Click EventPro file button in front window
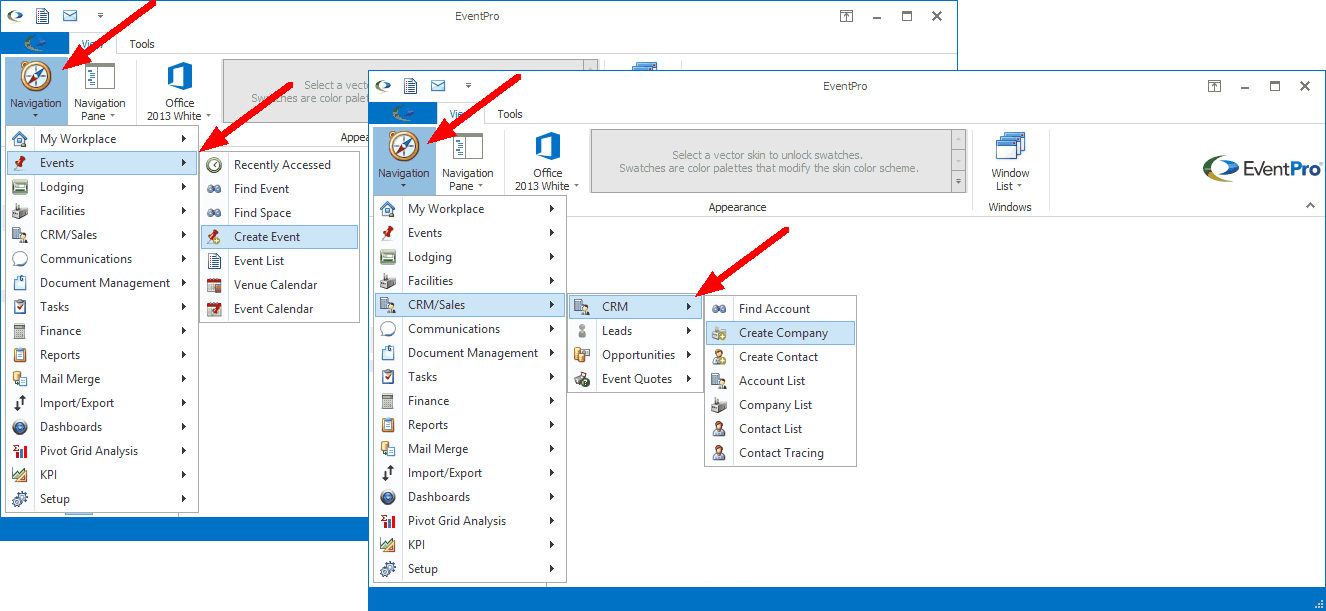1326x611 pixels. (403, 114)
